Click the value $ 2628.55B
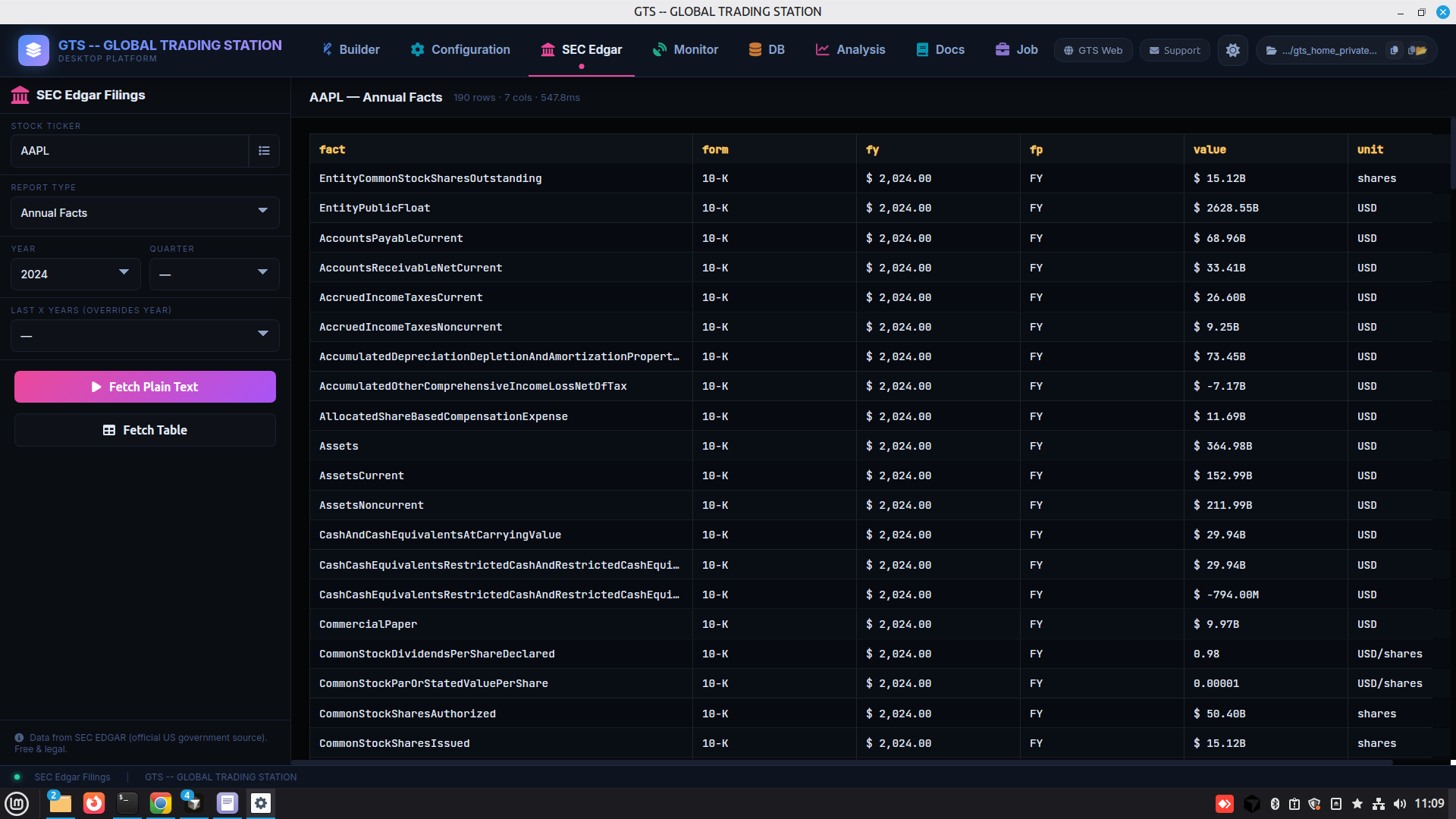The image size is (1456, 819). 1226,208
